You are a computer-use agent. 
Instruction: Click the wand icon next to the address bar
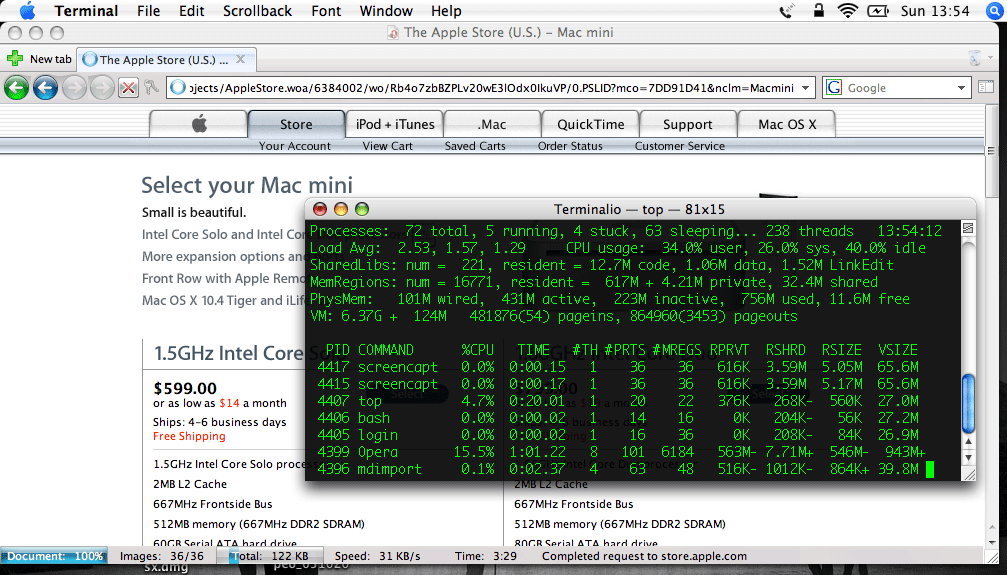(150, 88)
